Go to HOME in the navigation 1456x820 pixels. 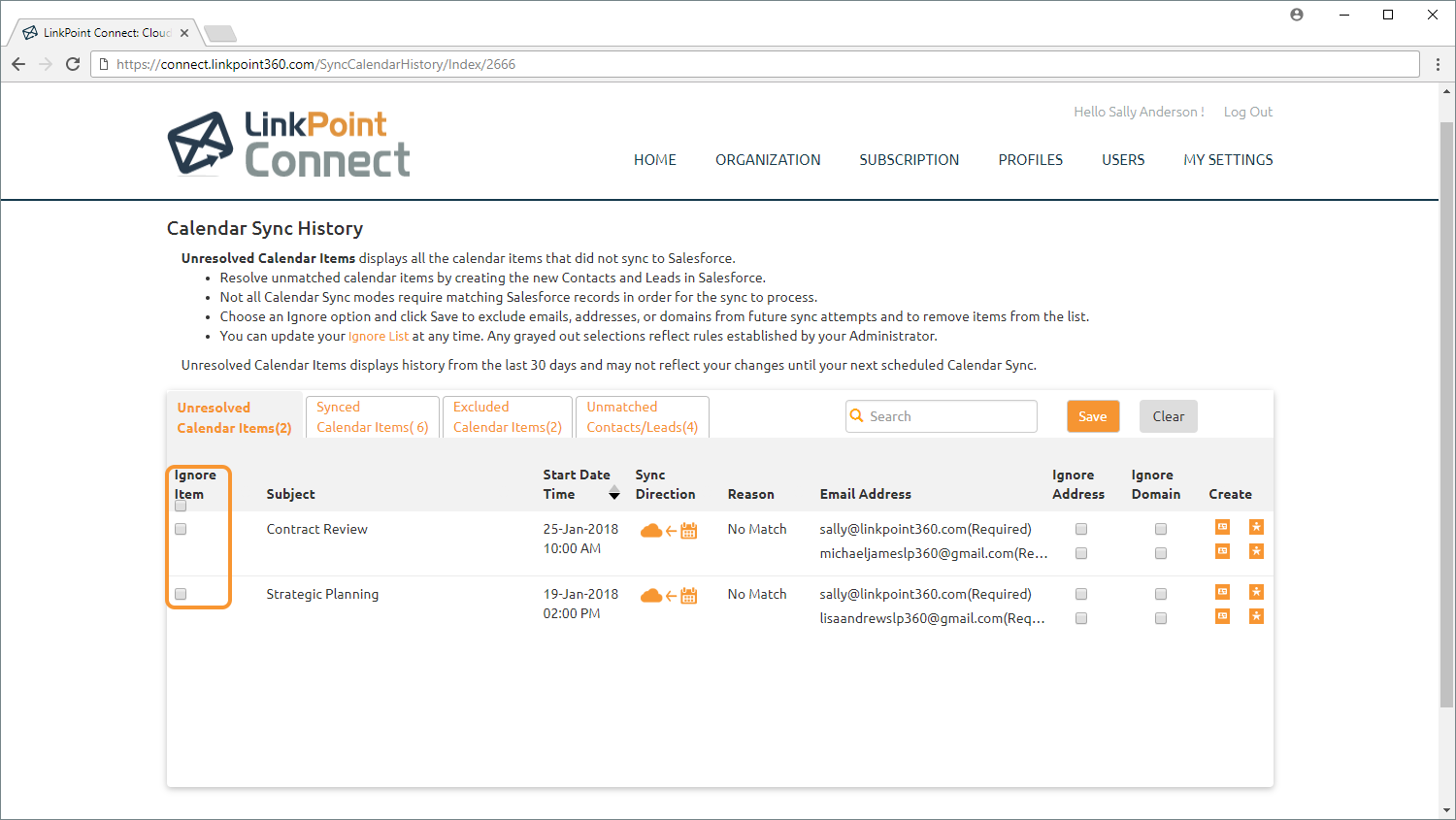point(655,160)
